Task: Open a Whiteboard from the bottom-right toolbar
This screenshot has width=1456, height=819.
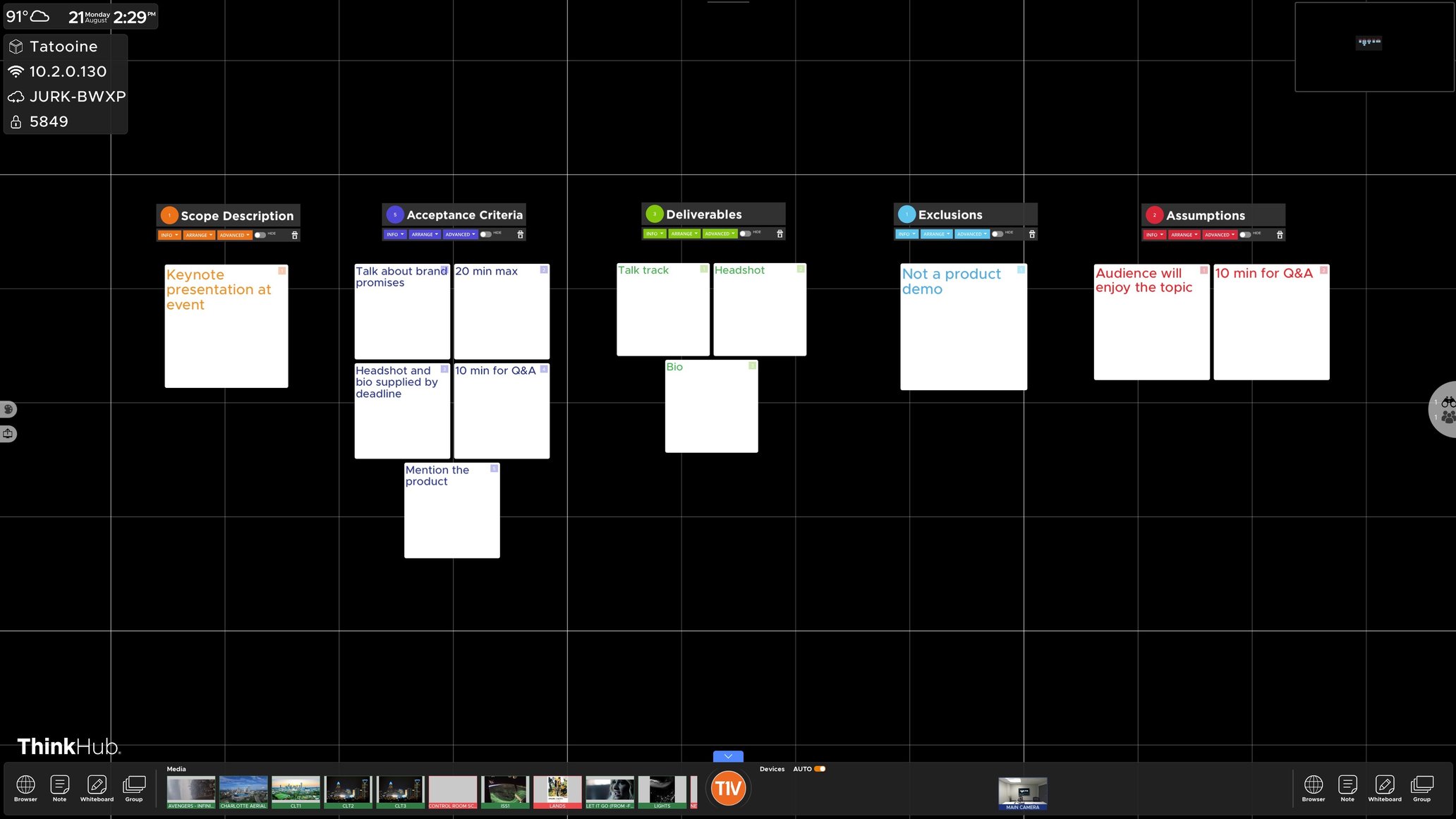Action: tap(1385, 785)
